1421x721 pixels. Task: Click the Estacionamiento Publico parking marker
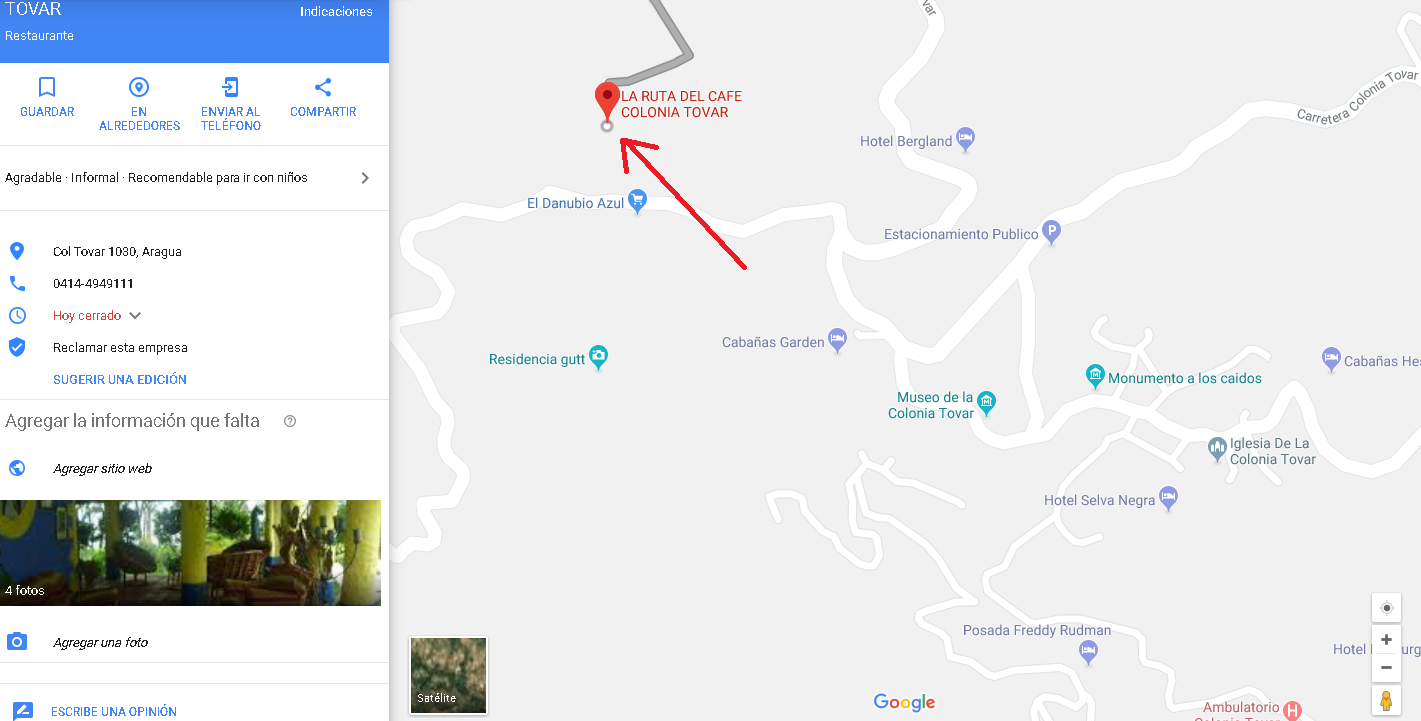1051,232
